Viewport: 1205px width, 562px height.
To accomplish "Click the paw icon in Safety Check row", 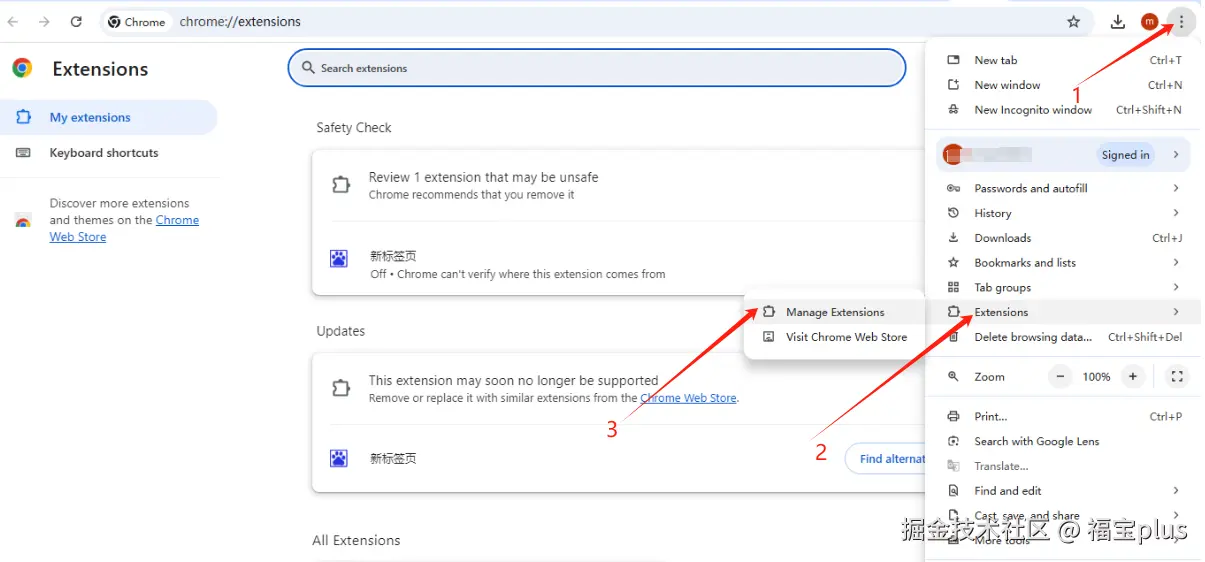I will (339, 258).
